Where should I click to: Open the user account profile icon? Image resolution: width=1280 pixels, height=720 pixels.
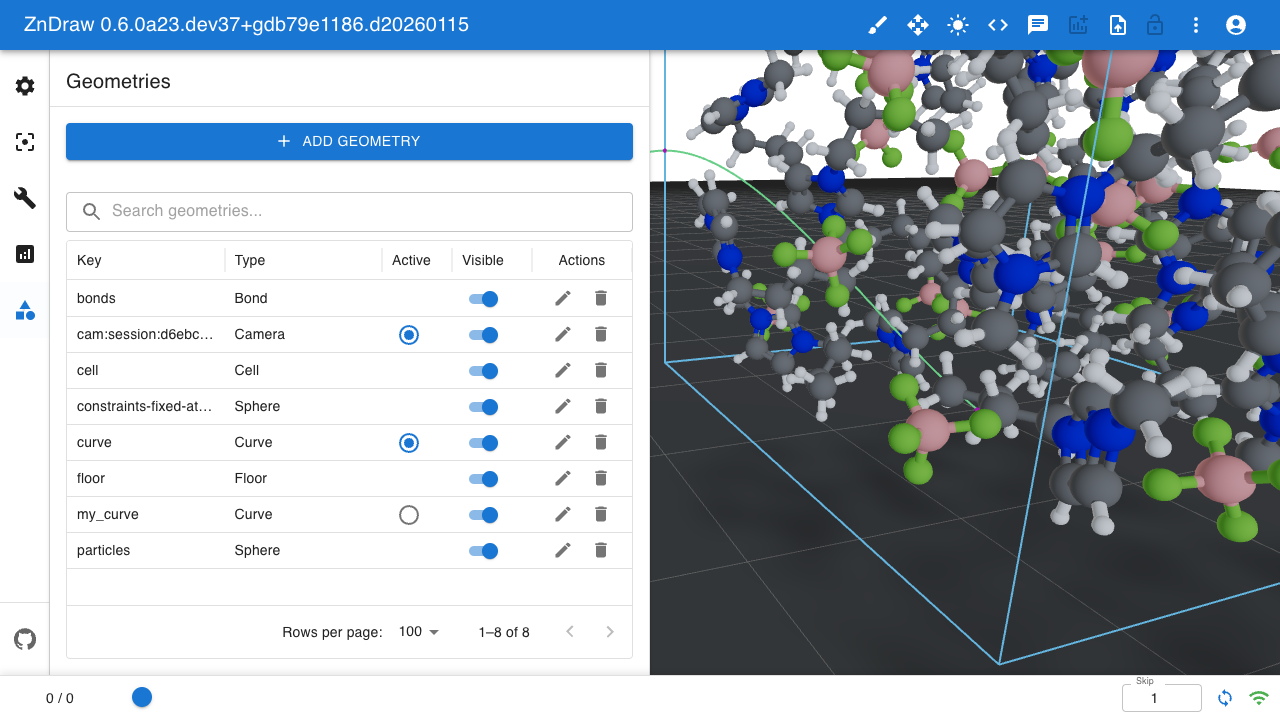(x=1236, y=25)
